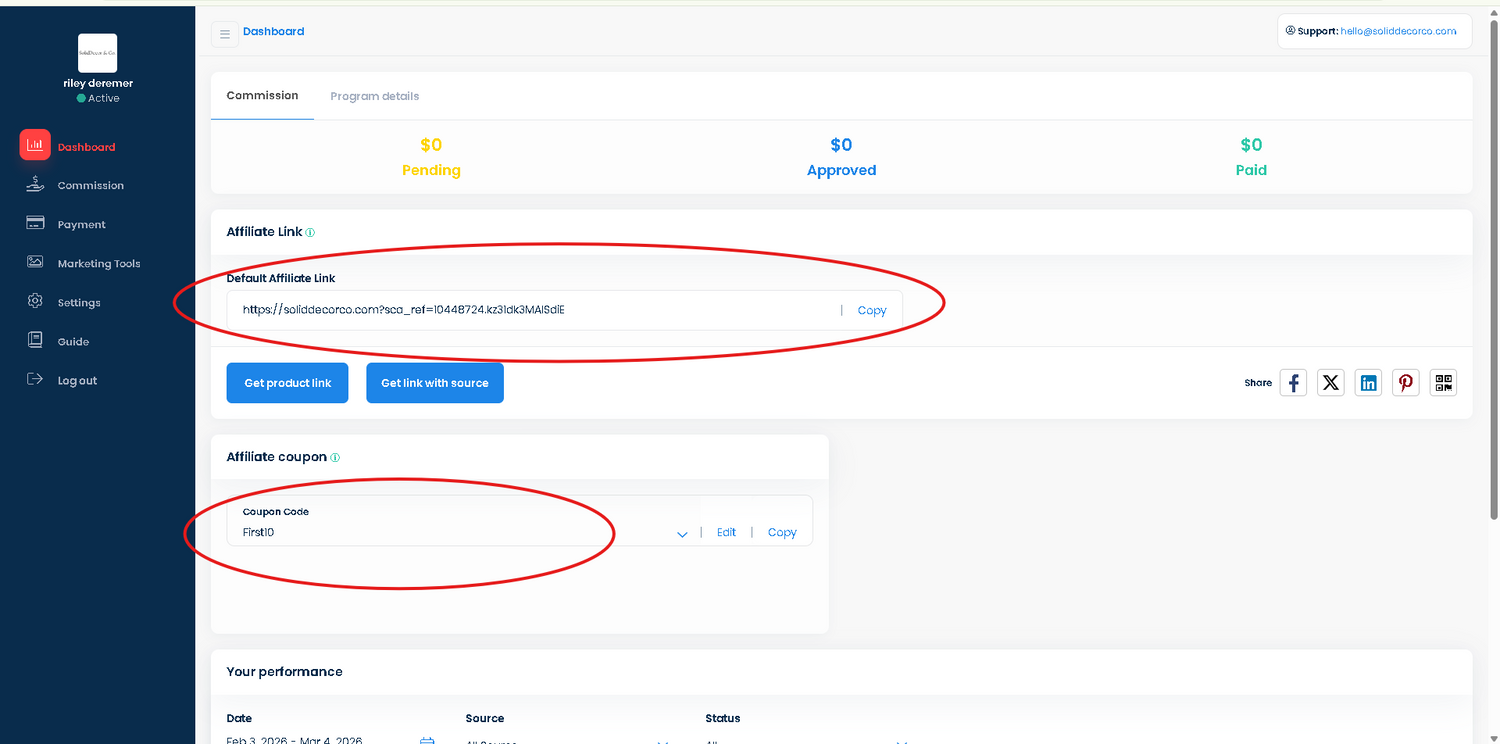Expand the First10 coupon code dropdown
1500x744 pixels.
(x=682, y=534)
